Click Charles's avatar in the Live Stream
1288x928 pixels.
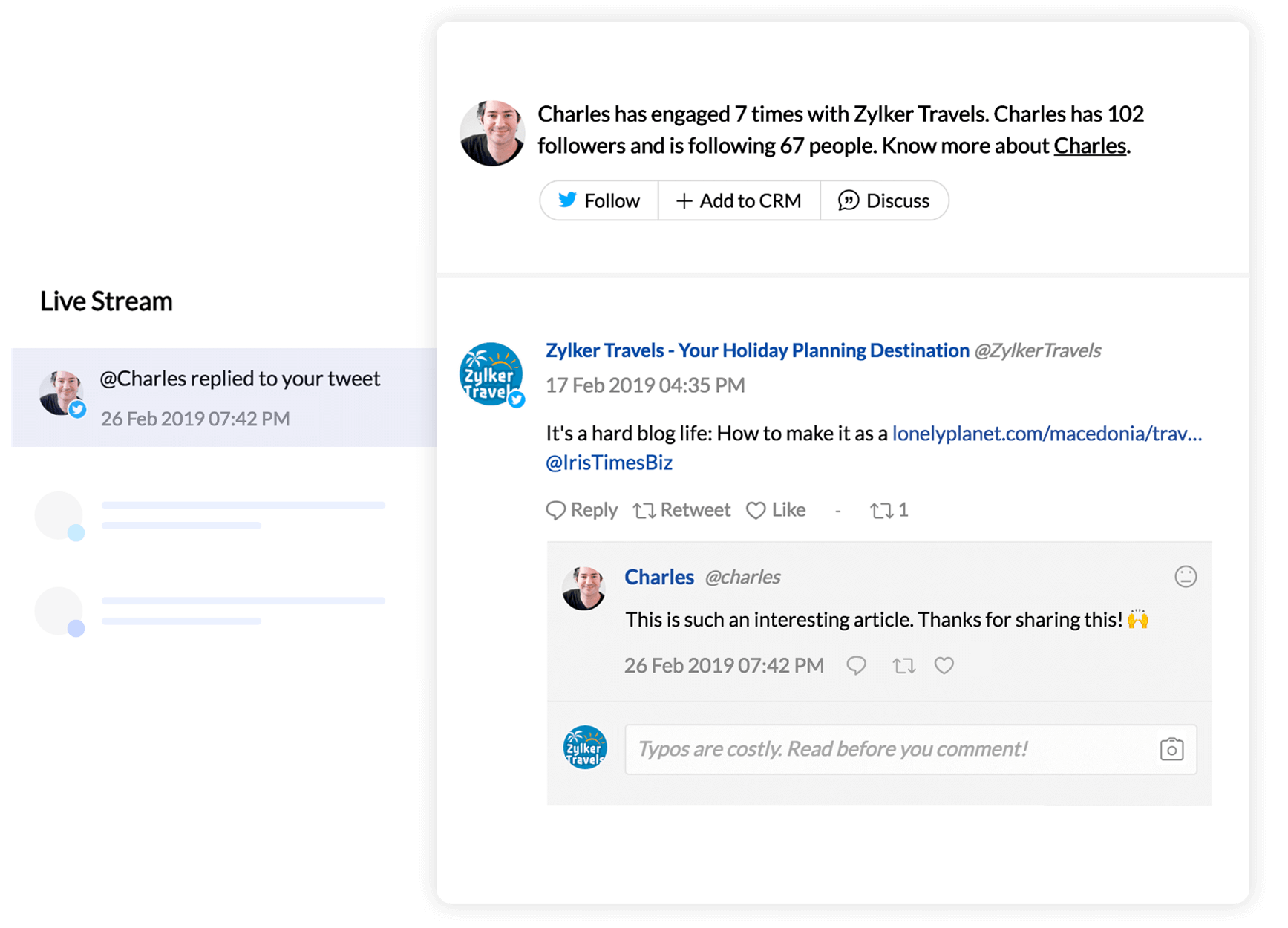click(x=62, y=393)
